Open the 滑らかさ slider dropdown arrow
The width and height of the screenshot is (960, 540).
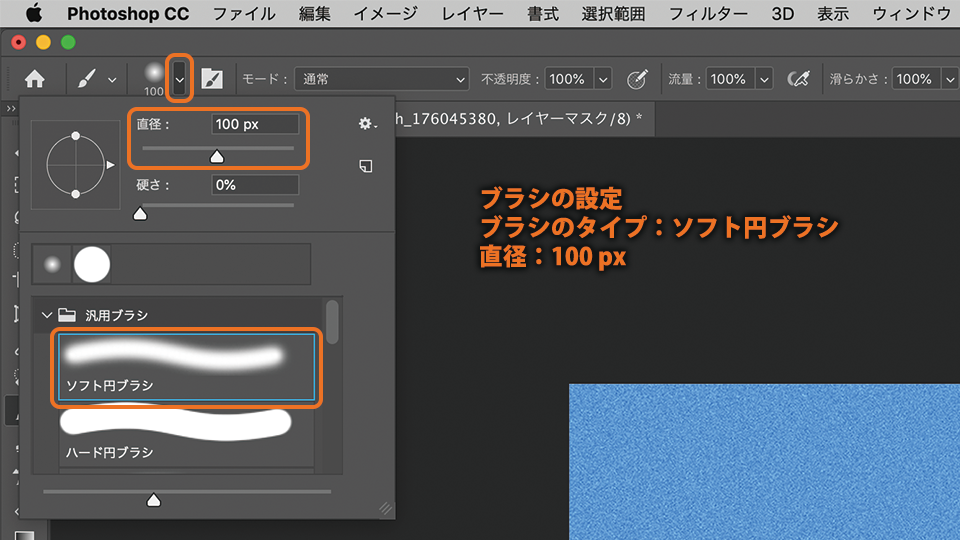tap(950, 80)
